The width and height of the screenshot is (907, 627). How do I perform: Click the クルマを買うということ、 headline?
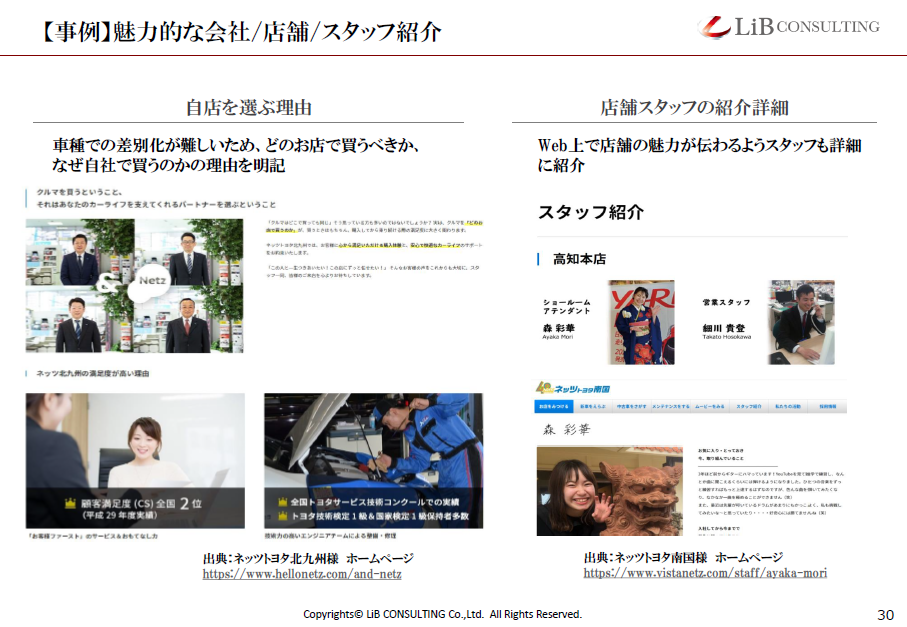pos(79,192)
